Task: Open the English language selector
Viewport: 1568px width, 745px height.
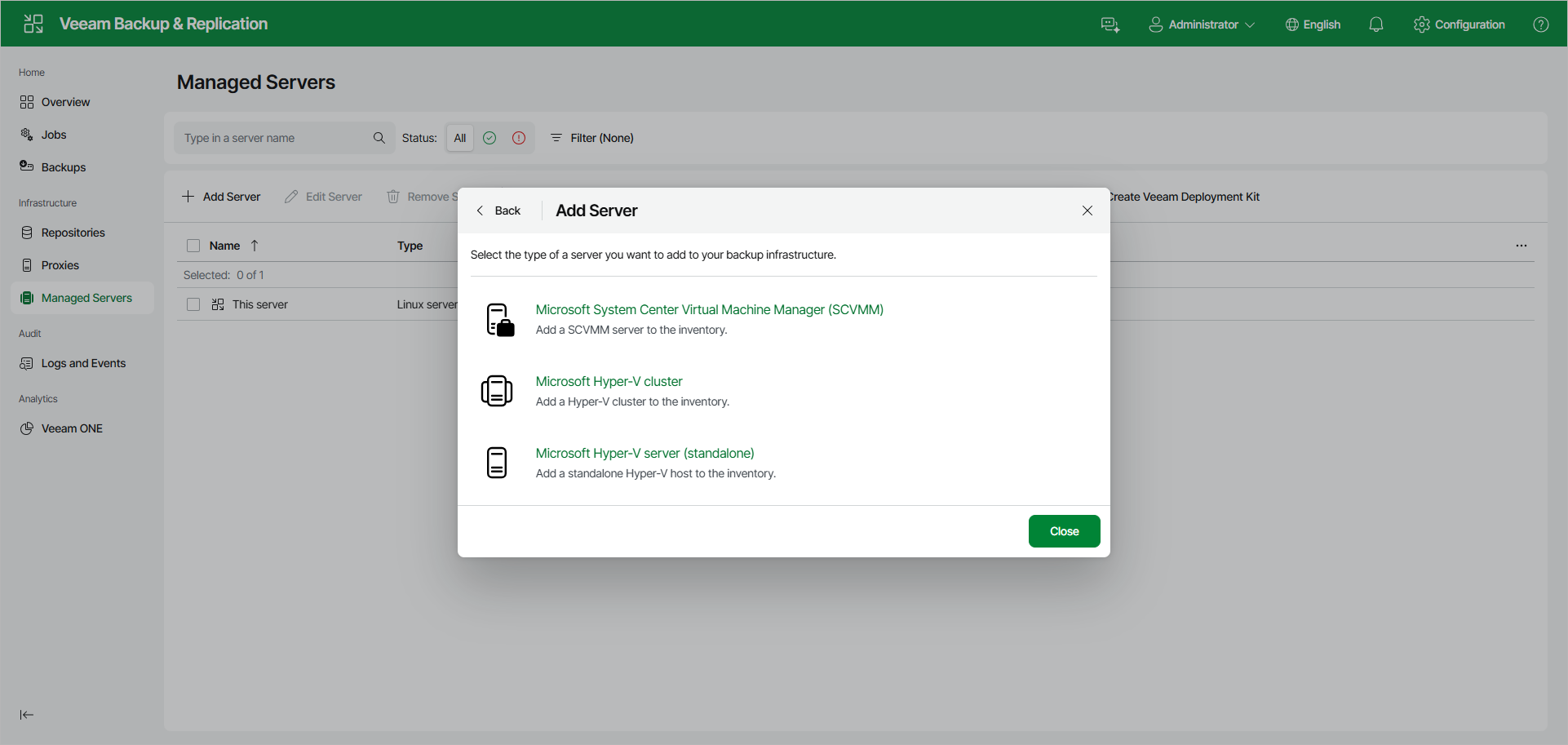Action: click(1313, 24)
